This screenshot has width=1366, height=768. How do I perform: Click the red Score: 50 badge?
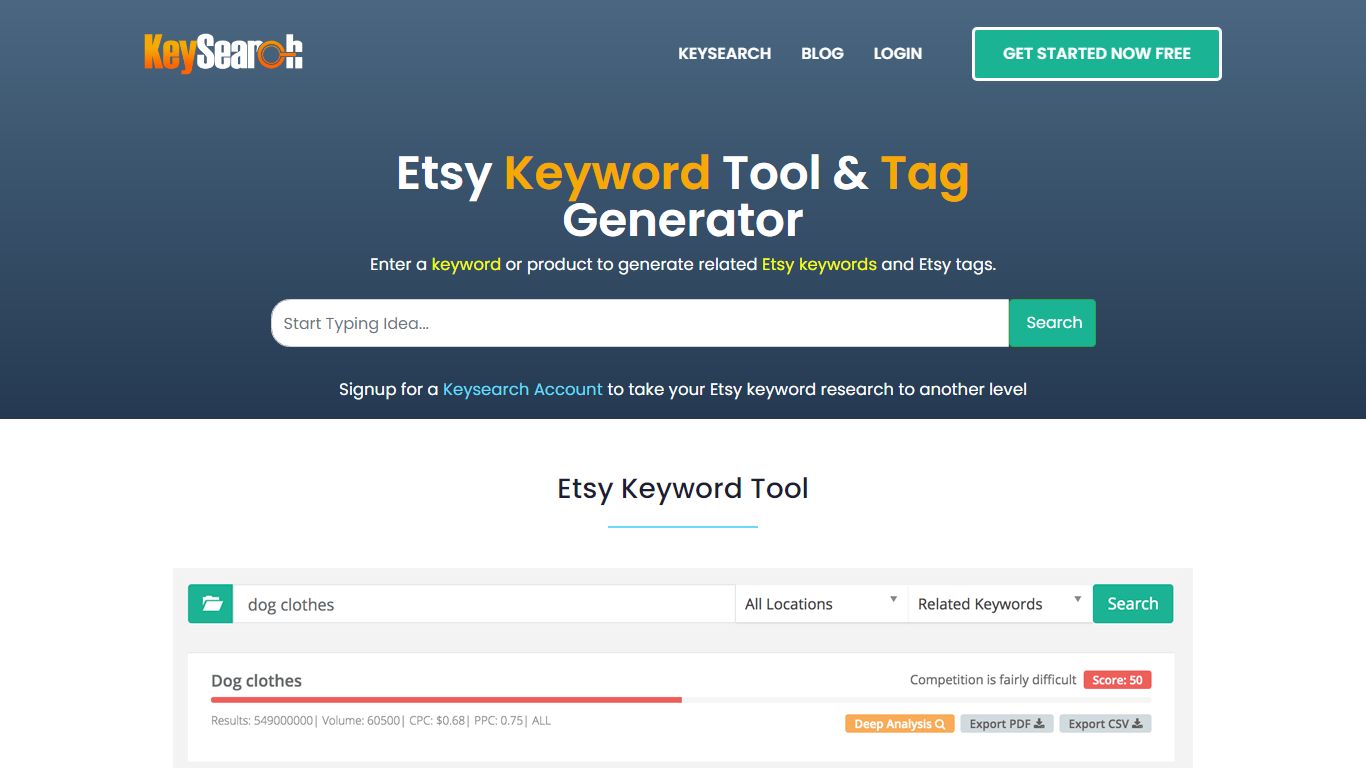click(x=1117, y=680)
